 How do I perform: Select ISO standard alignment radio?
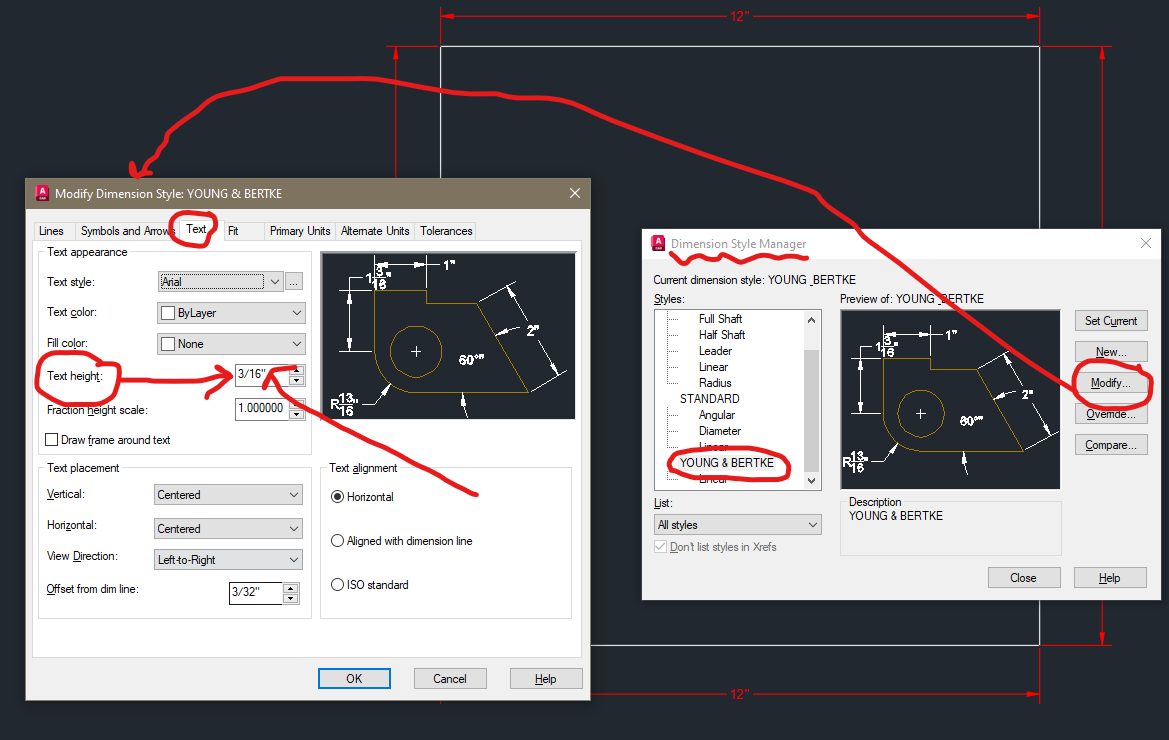pos(338,585)
